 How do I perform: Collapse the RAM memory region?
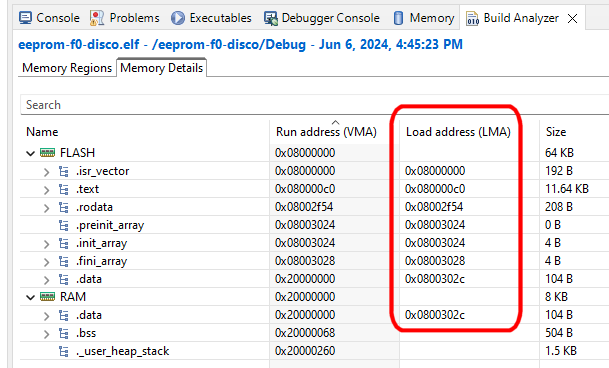[30, 297]
